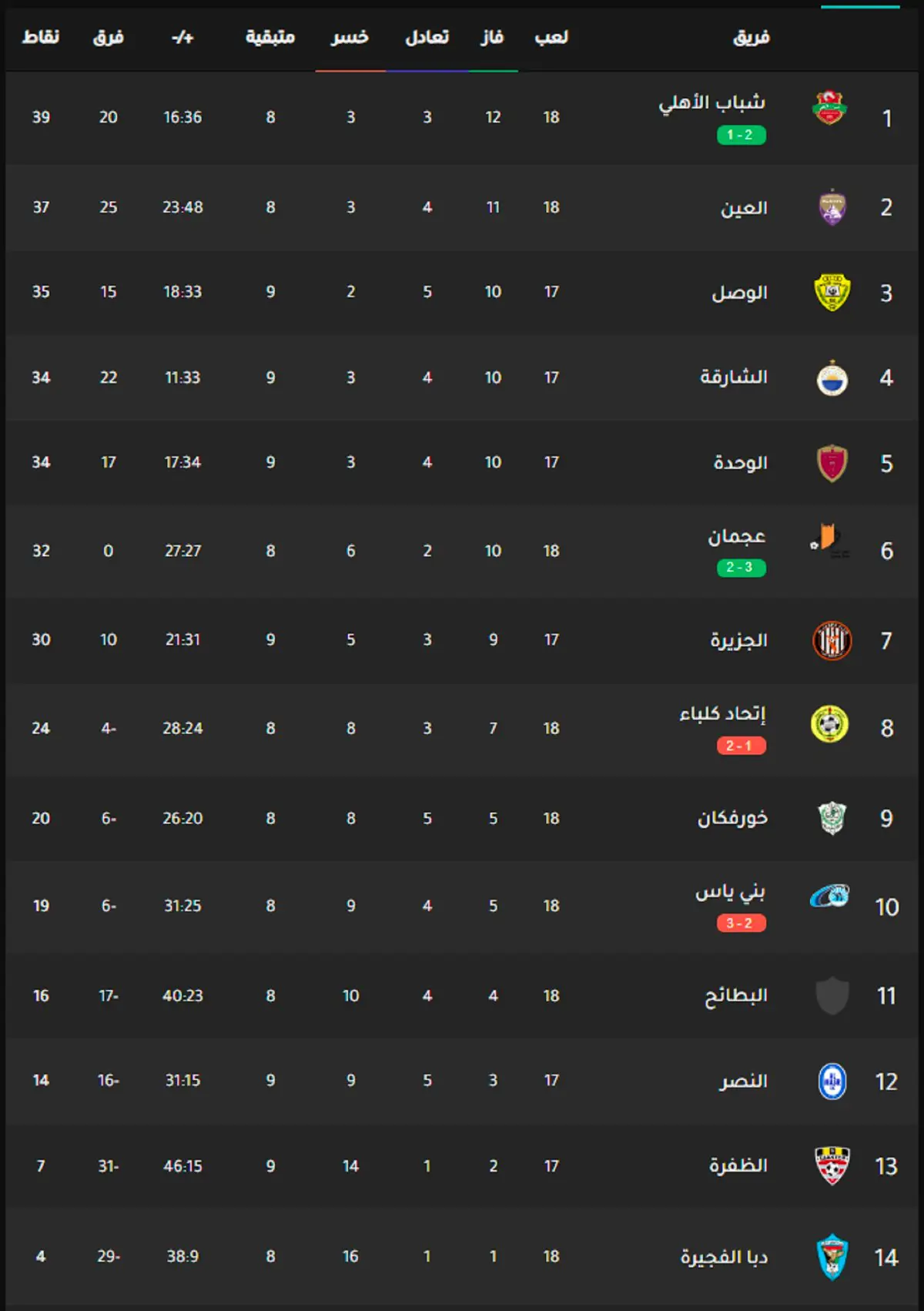The image size is (924, 1311).
Task: Sort table by the خسر column
Action: point(350,37)
